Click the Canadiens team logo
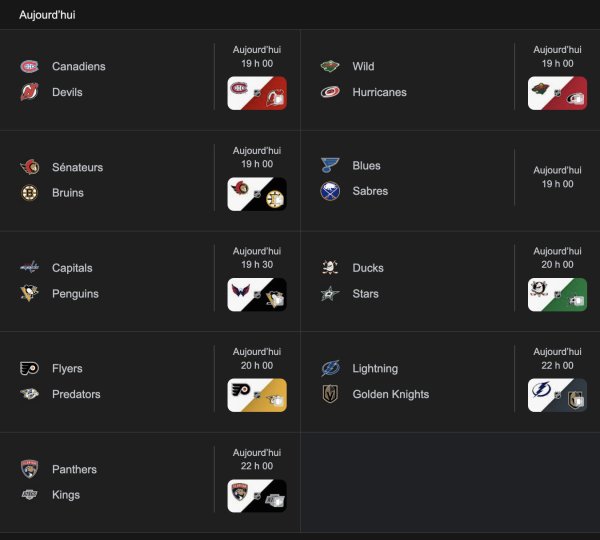This screenshot has width=600, height=540. 29,67
